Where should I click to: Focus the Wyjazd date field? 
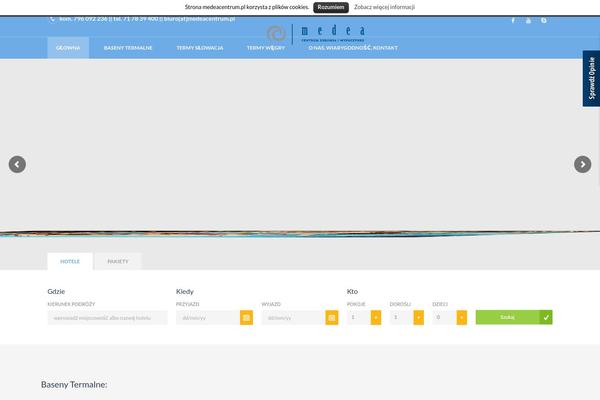coord(293,318)
